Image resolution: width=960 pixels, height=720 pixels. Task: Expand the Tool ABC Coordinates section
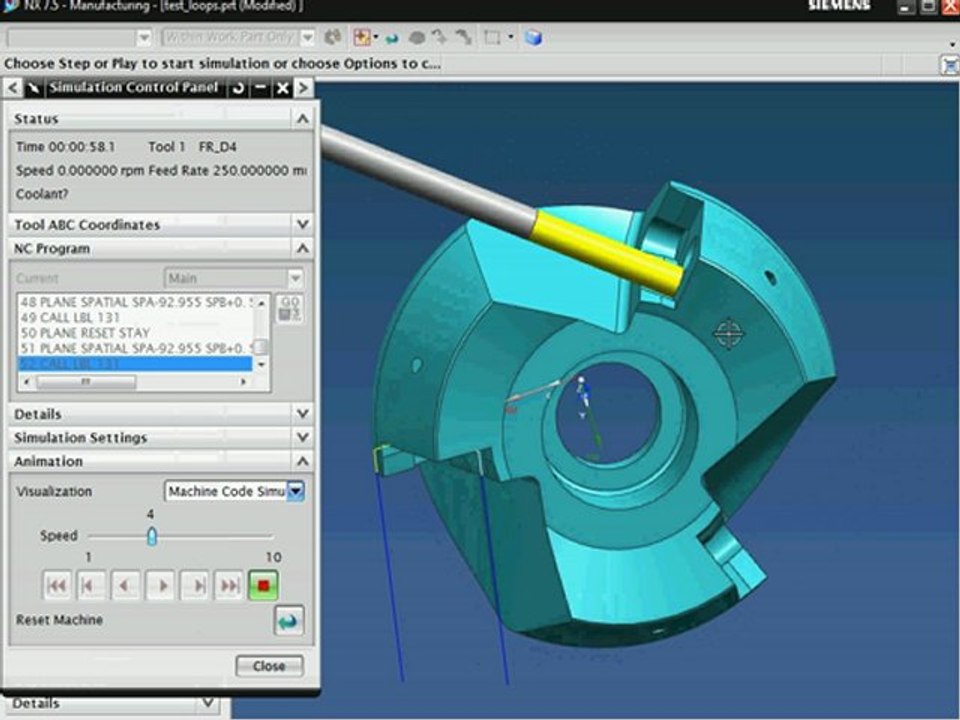[303, 225]
